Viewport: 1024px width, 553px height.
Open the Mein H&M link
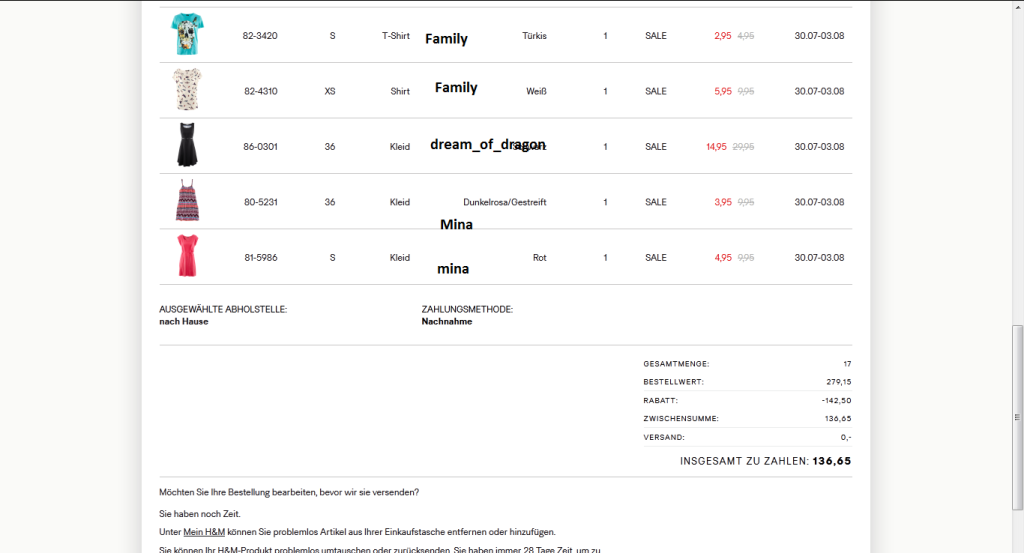(204, 532)
